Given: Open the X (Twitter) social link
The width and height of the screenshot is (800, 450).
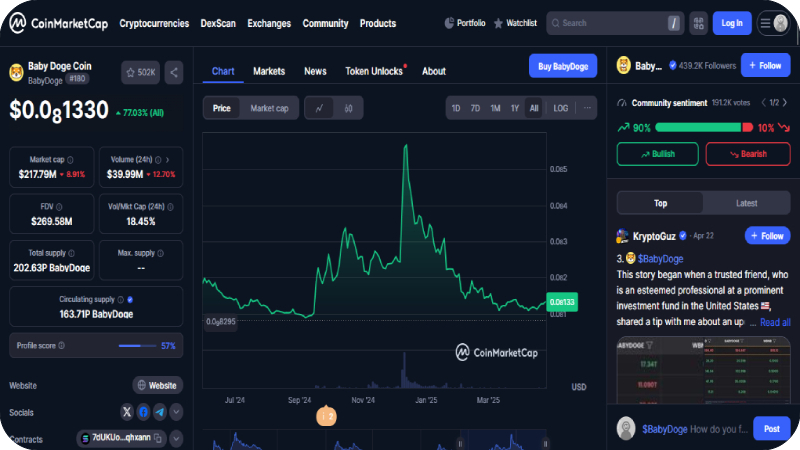Looking at the screenshot, I should click(127, 412).
